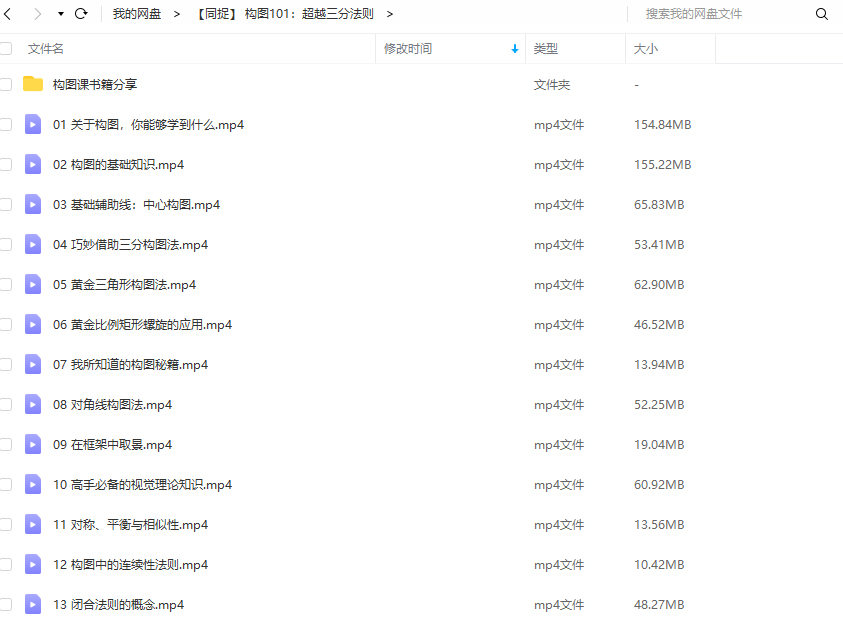Sort files by 类型 column header

point(546,48)
